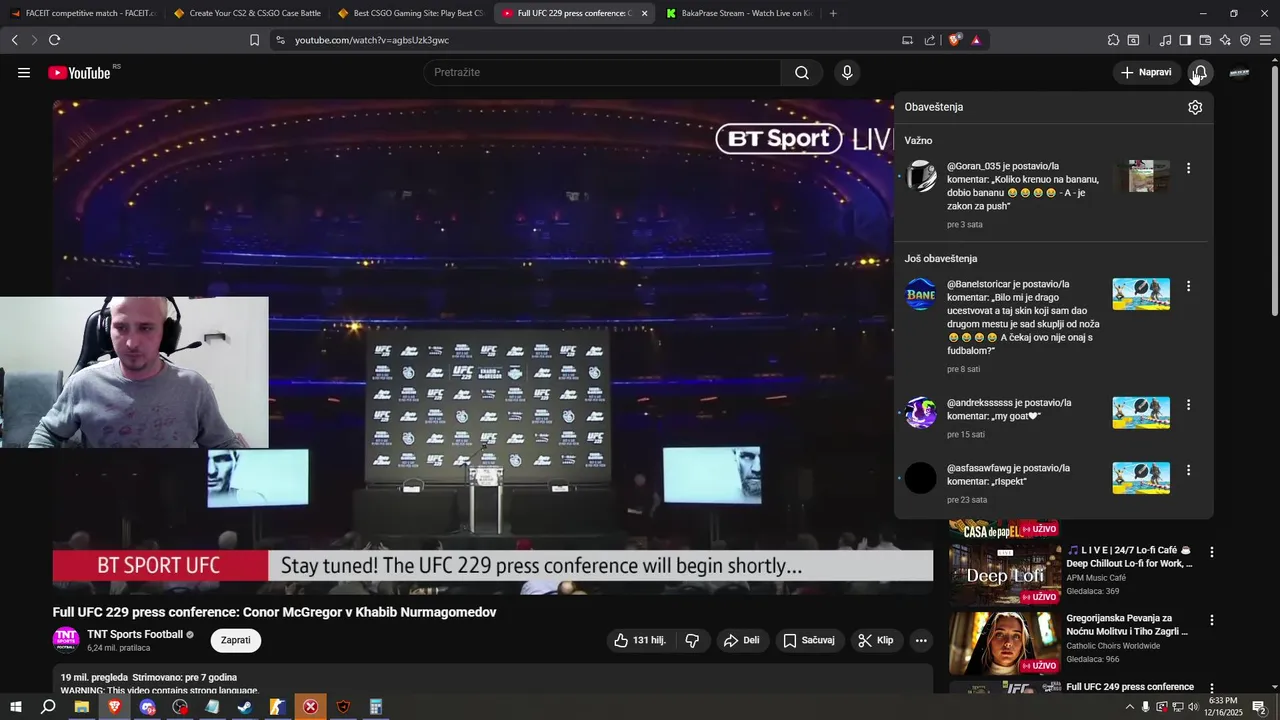The image size is (1280, 720).
Task: Open Brave VPN shield icon
Action: (1245, 40)
